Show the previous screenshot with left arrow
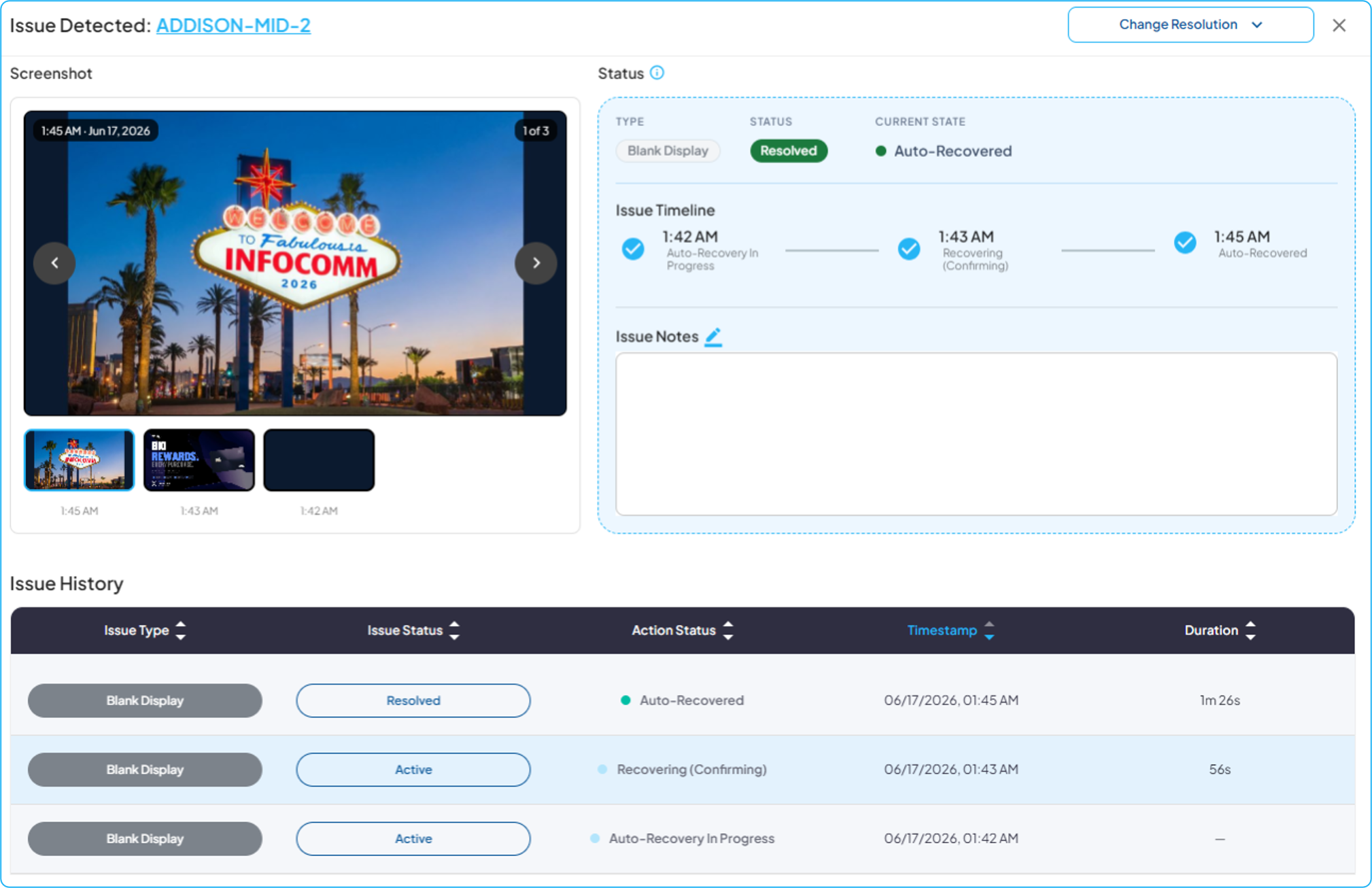 tap(55, 263)
